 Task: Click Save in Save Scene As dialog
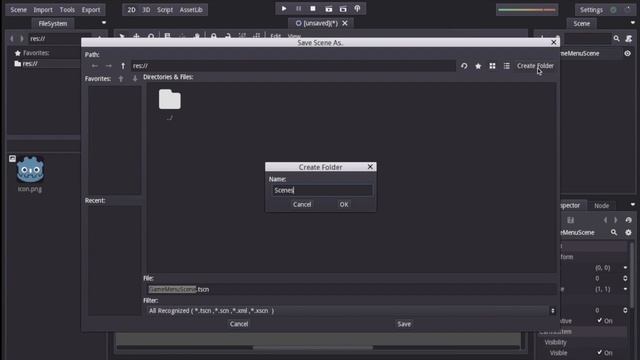pyautogui.click(x=404, y=324)
